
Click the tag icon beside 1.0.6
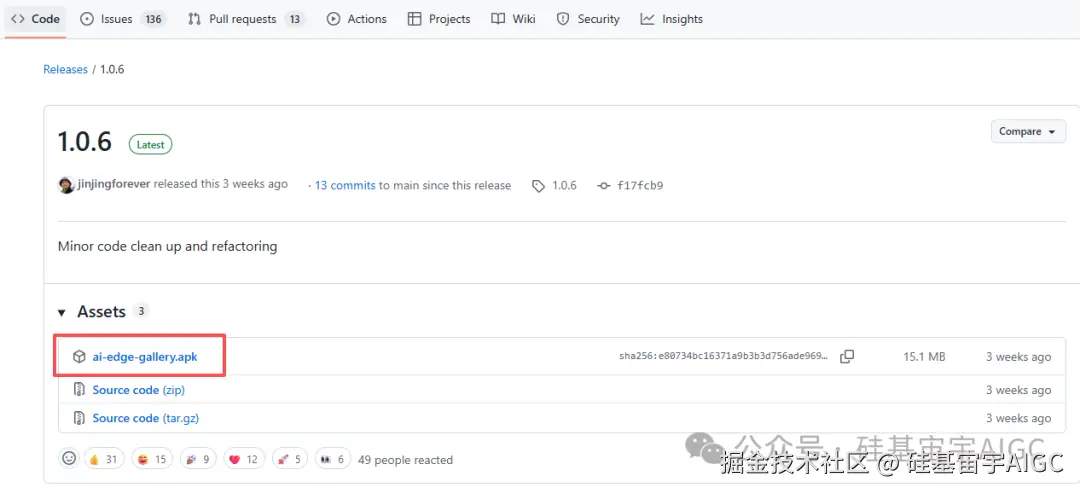[x=539, y=186]
